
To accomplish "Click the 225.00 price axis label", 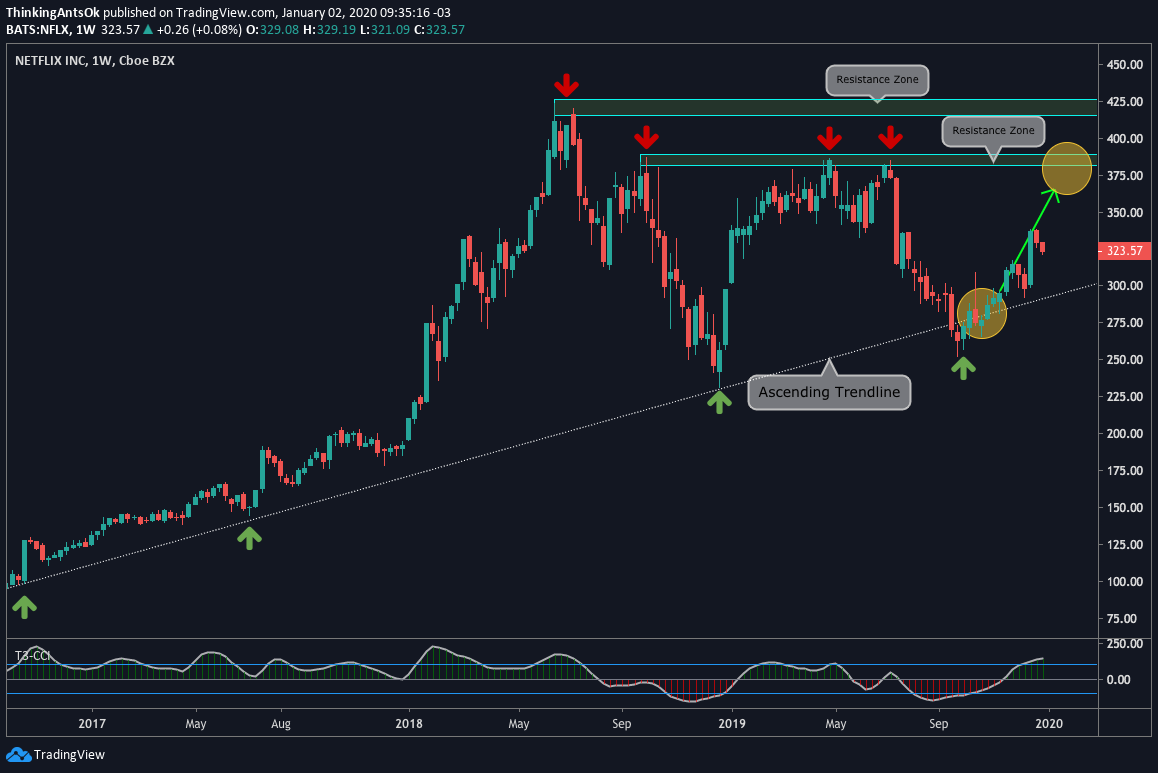I will click(1125, 396).
